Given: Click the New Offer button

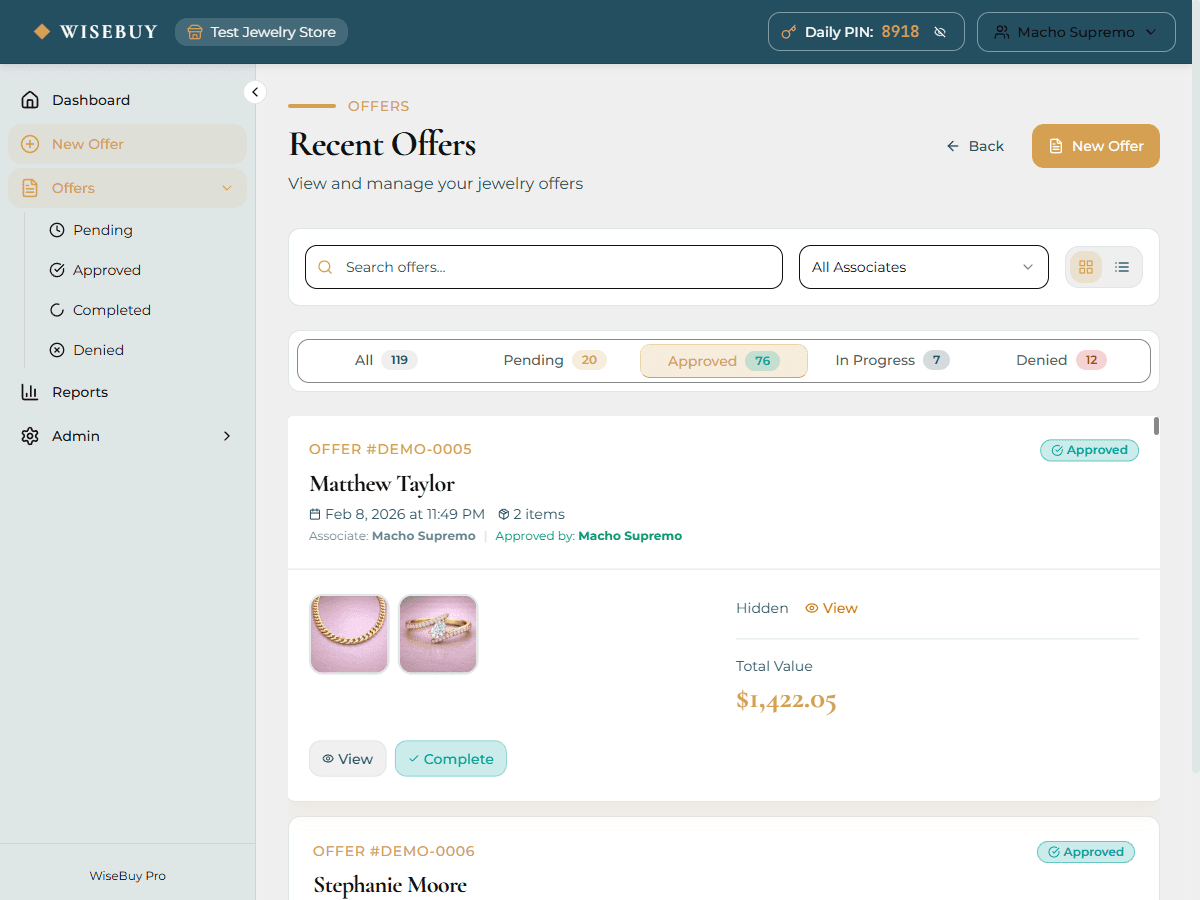Looking at the screenshot, I should pos(1095,146).
